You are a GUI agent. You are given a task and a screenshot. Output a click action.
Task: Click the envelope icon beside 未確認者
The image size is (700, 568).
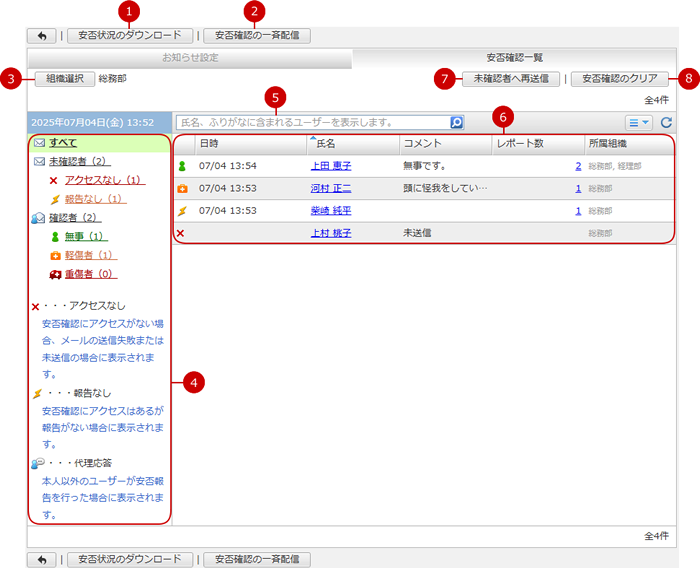coord(39,161)
